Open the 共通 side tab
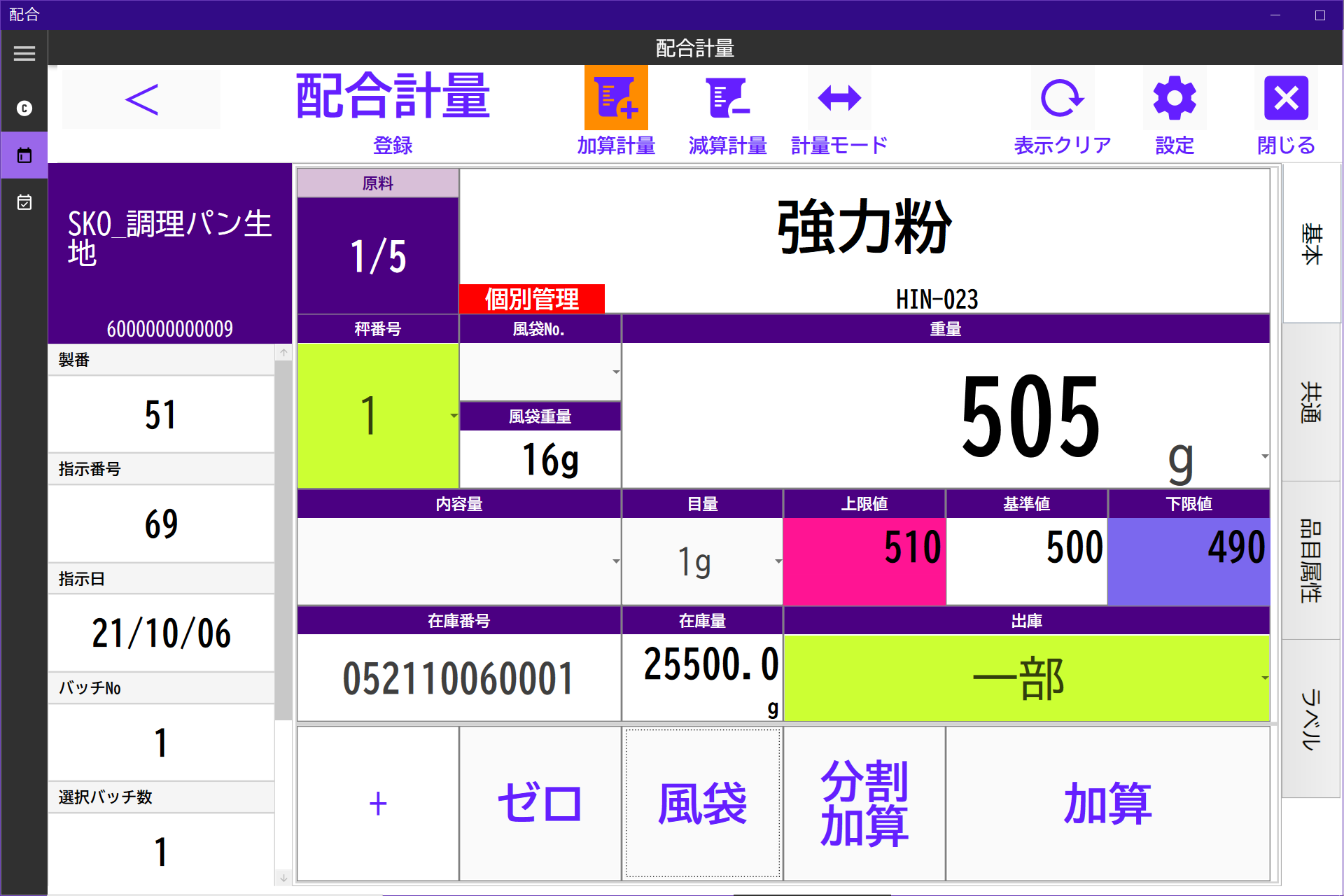The image size is (1344, 896). pyautogui.click(x=1311, y=402)
